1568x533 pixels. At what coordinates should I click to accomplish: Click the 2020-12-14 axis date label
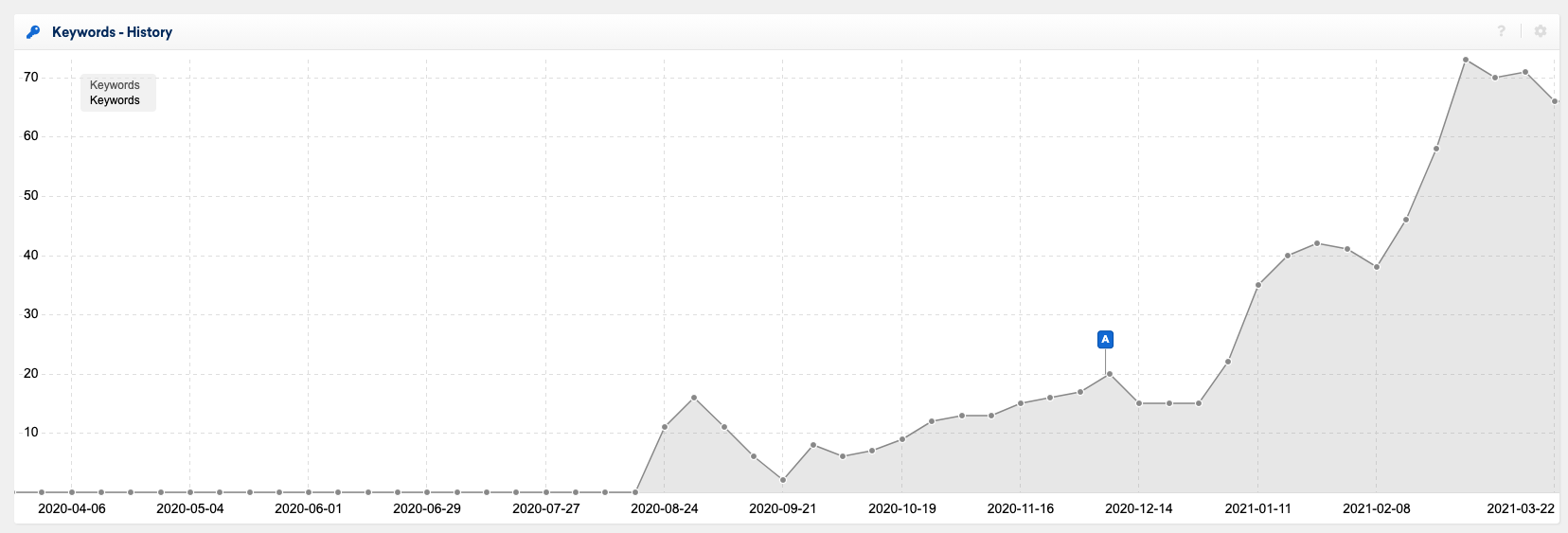(1139, 508)
